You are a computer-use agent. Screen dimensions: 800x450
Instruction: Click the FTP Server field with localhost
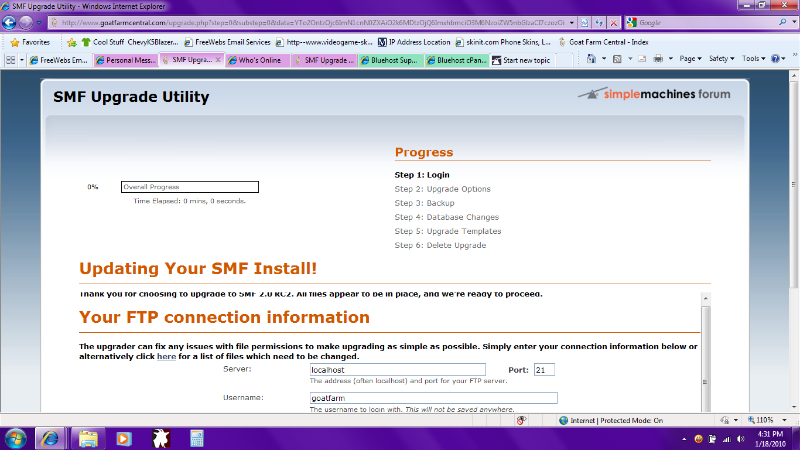[397, 369]
